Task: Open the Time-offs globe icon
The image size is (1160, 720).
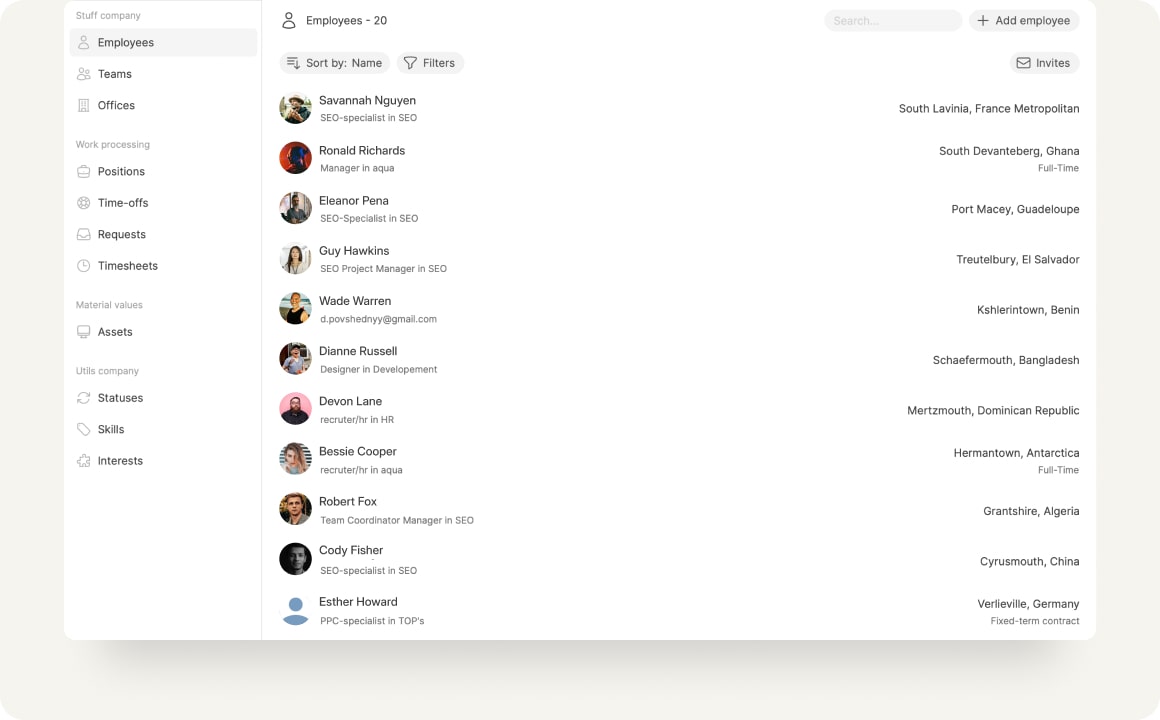Action: [x=83, y=202]
